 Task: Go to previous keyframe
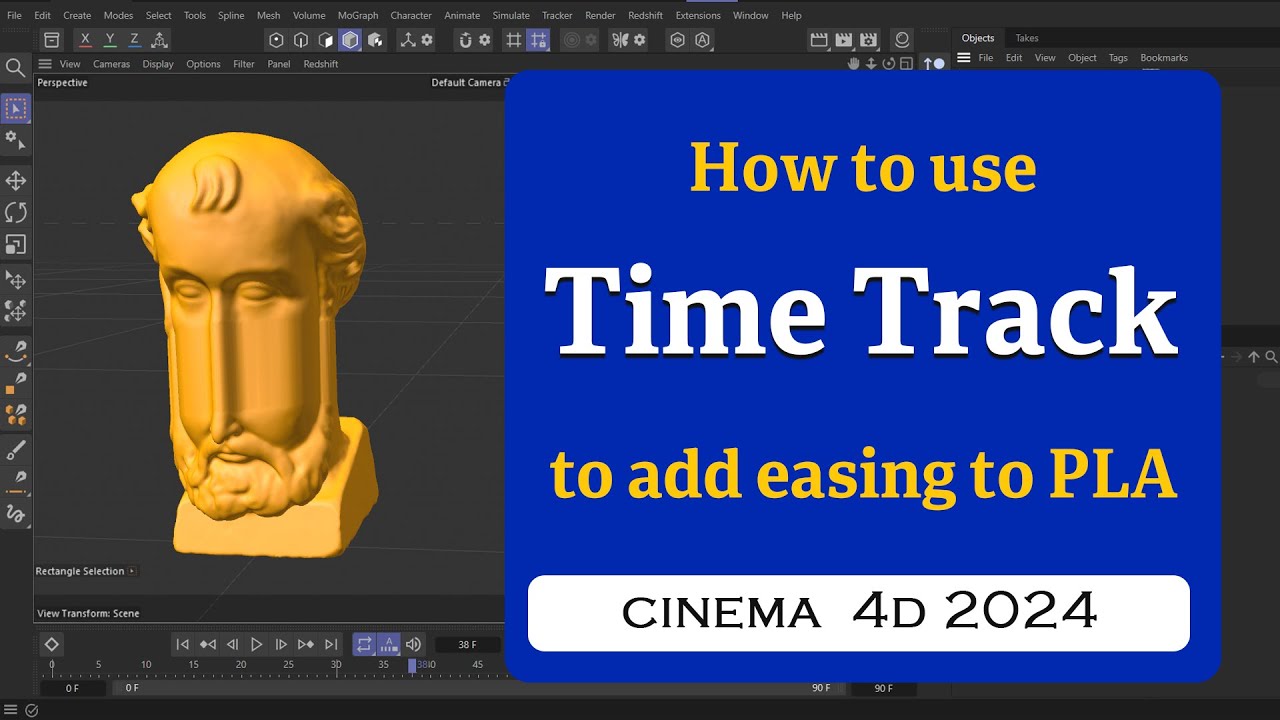pyautogui.click(x=207, y=645)
